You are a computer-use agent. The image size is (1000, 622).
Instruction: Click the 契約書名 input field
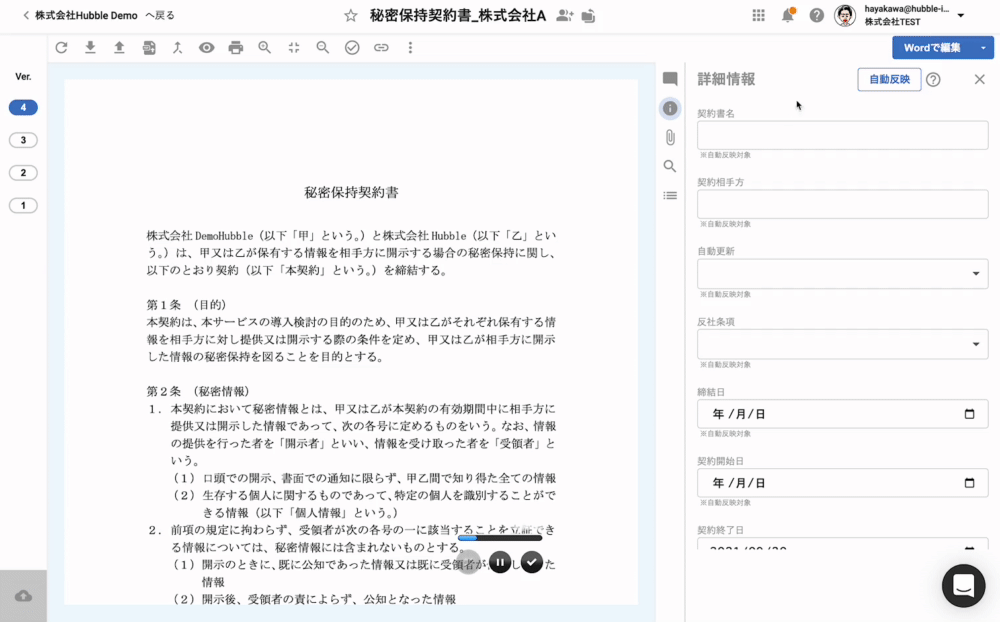click(842, 135)
